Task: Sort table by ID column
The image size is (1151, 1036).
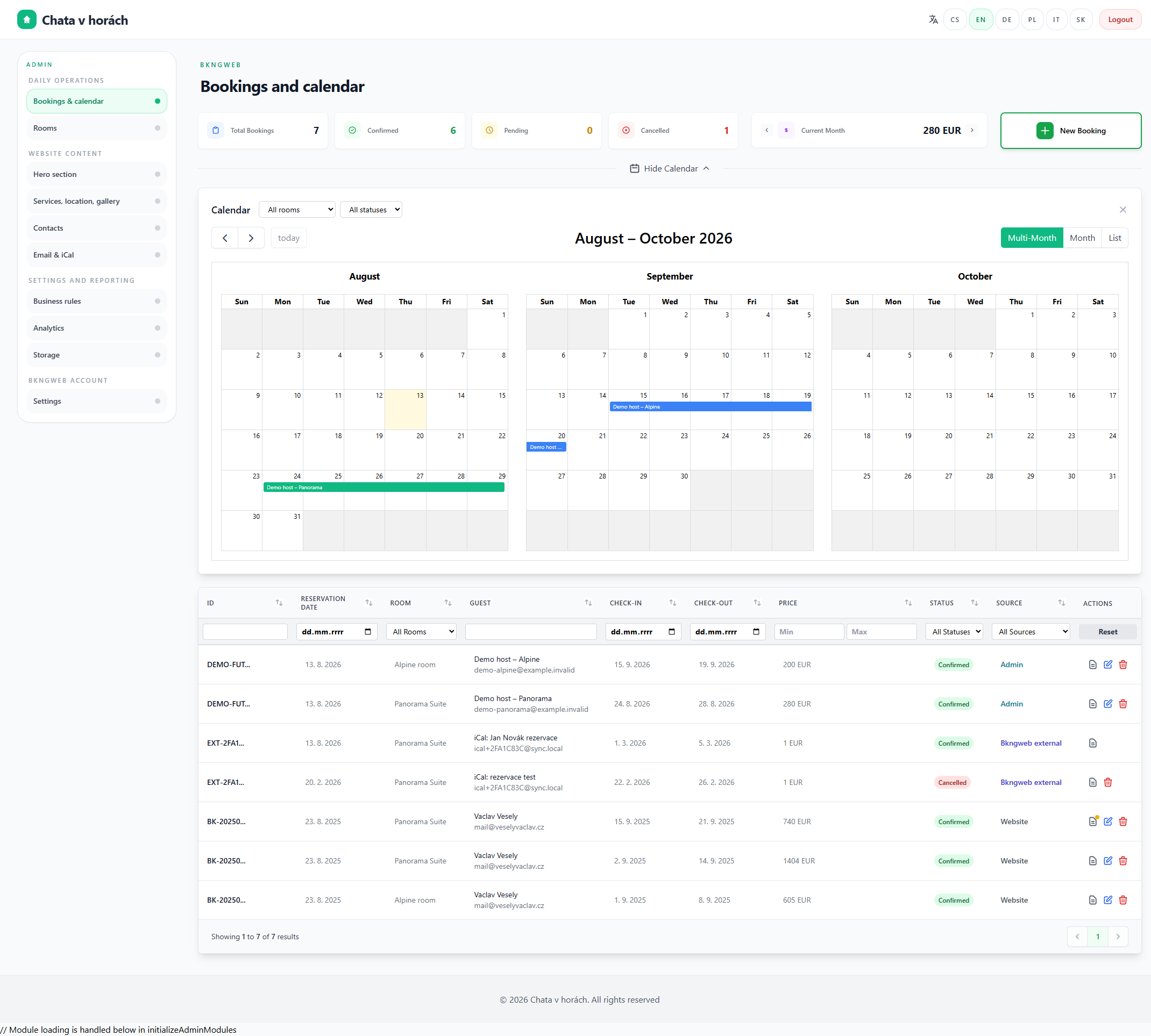Action: pos(279,603)
